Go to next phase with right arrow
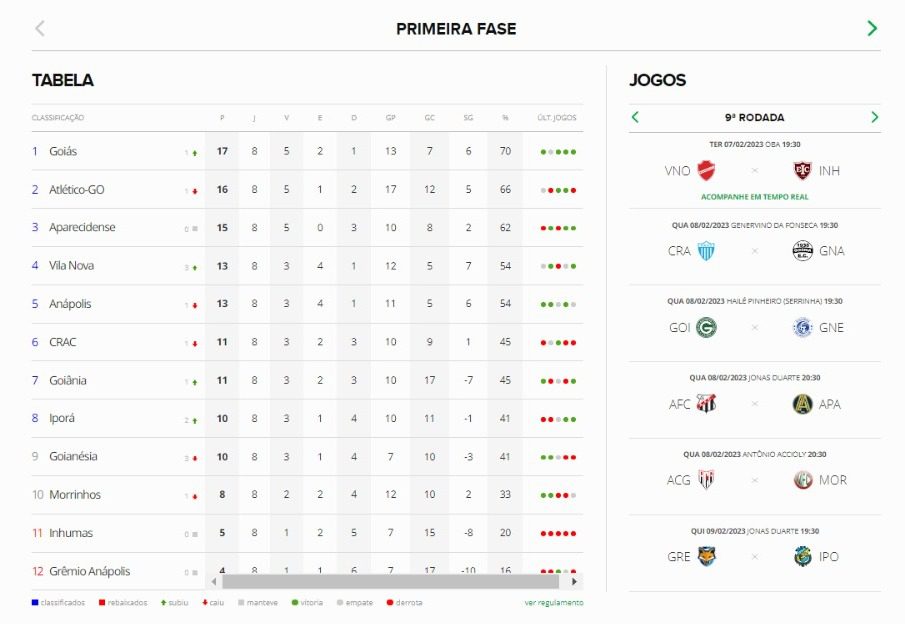Image resolution: width=905 pixels, height=624 pixels. click(x=872, y=28)
